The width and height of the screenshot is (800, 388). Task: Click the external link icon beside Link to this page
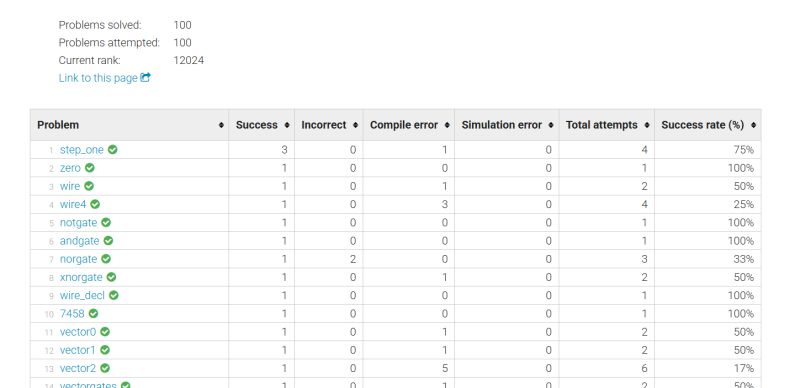[x=145, y=78]
